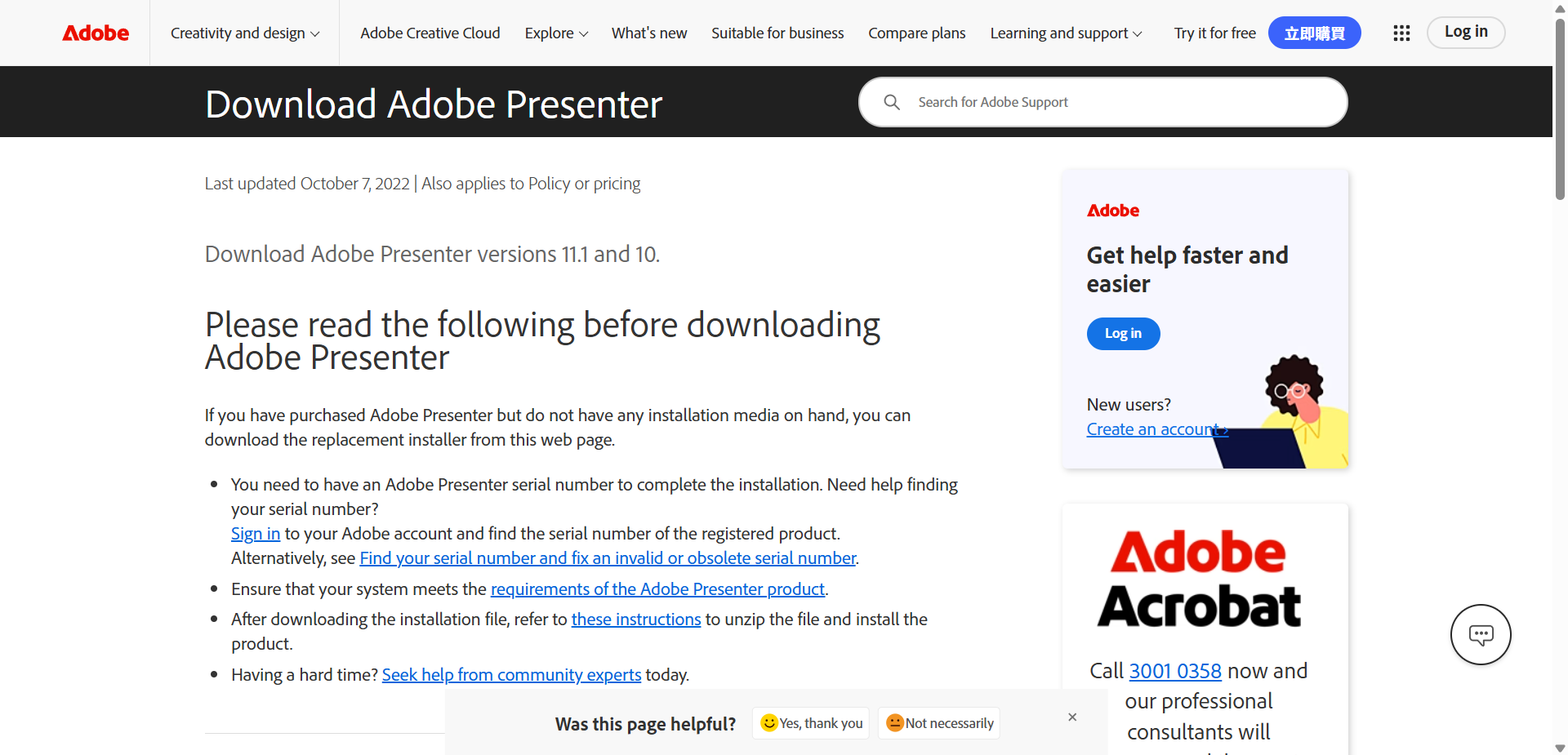Click the blue 立即購買 buy button
This screenshot has height=755, width=1568.
click(1315, 33)
